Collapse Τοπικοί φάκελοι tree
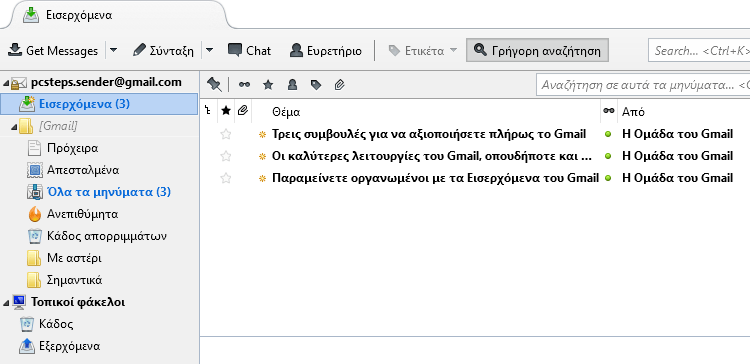This screenshot has height=364, width=750. 6,302
